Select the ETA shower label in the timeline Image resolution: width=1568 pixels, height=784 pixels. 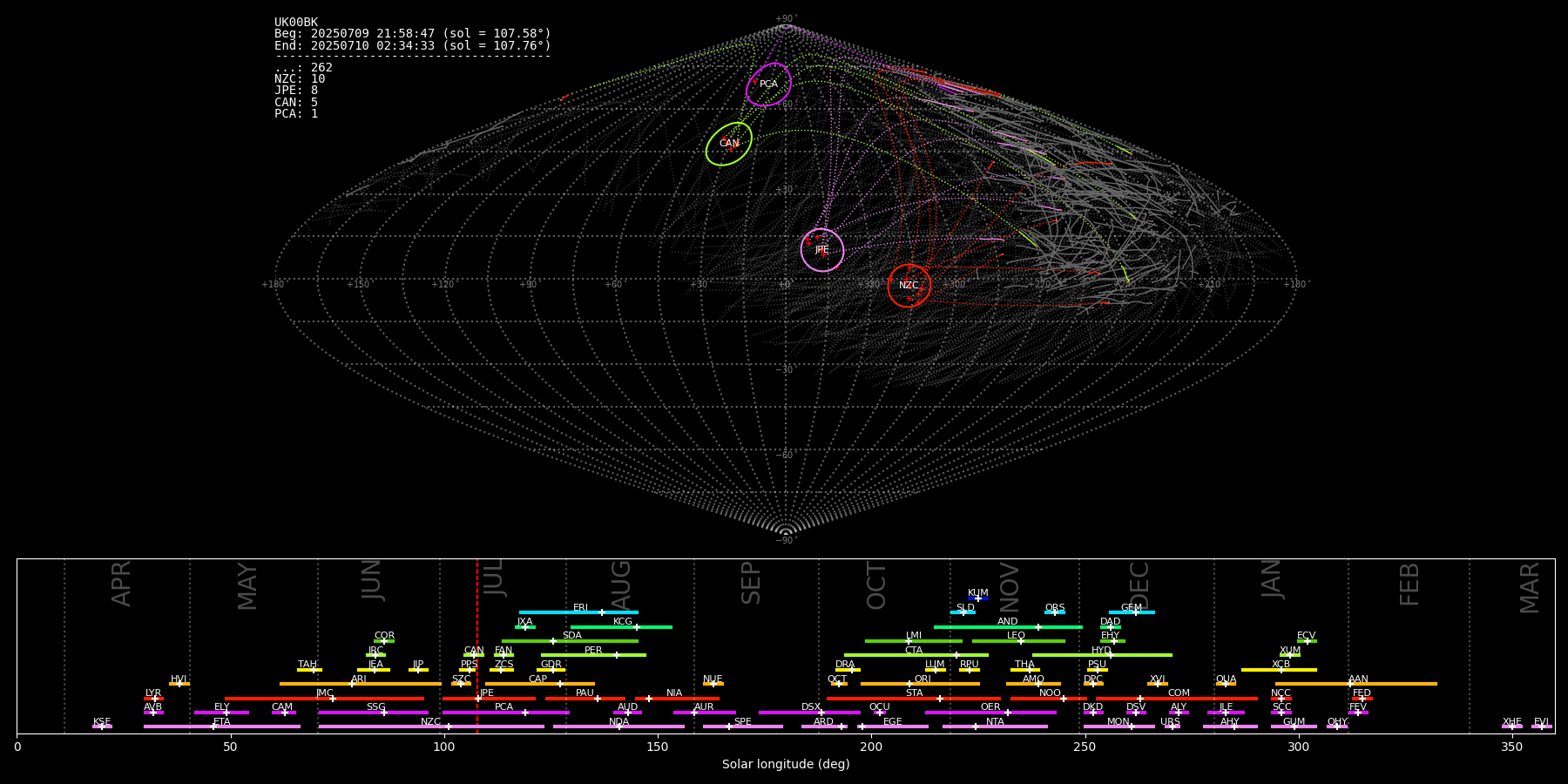click(x=222, y=722)
